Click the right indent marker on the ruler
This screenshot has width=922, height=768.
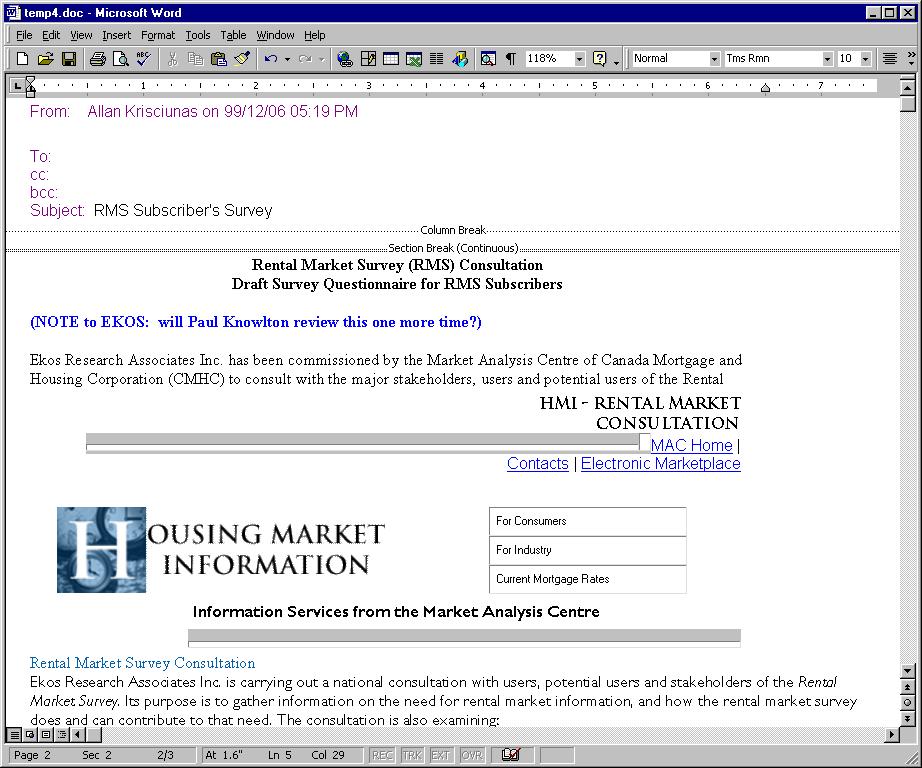[x=765, y=88]
